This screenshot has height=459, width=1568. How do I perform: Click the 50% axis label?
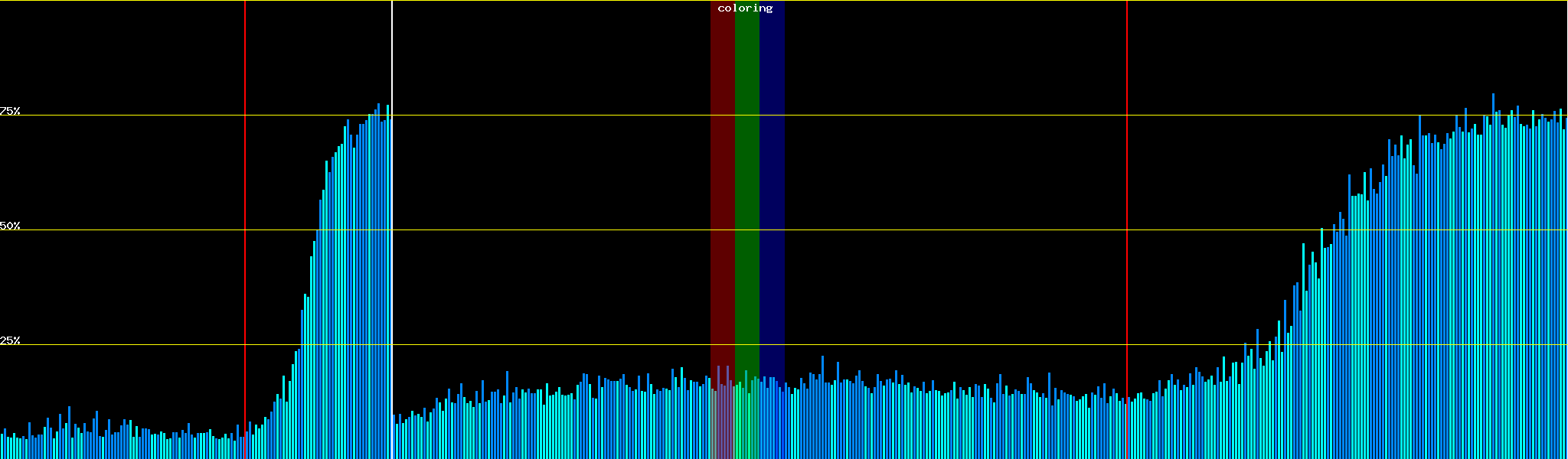[10, 226]
